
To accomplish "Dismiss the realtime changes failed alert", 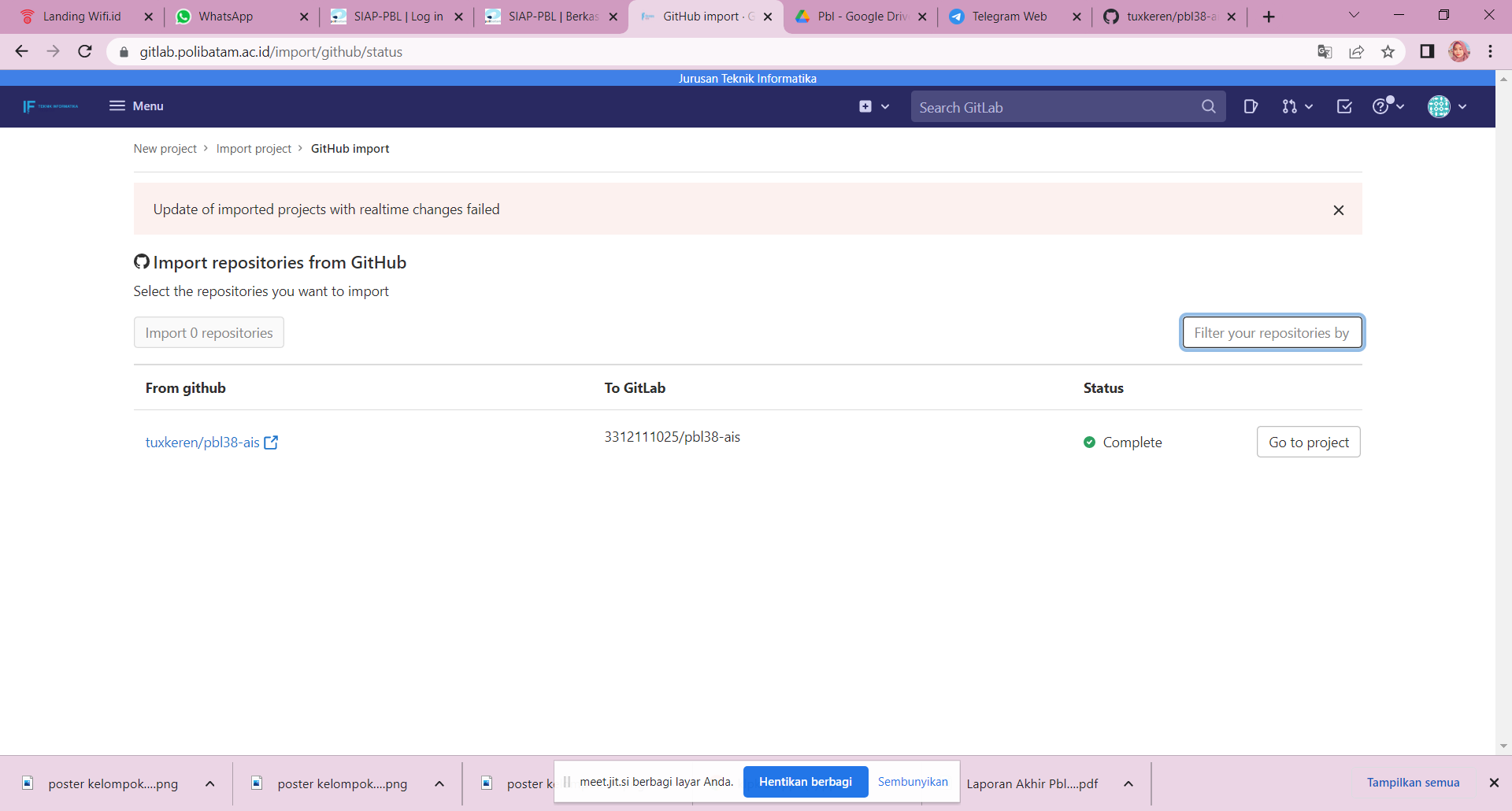I will point(1338,210).
